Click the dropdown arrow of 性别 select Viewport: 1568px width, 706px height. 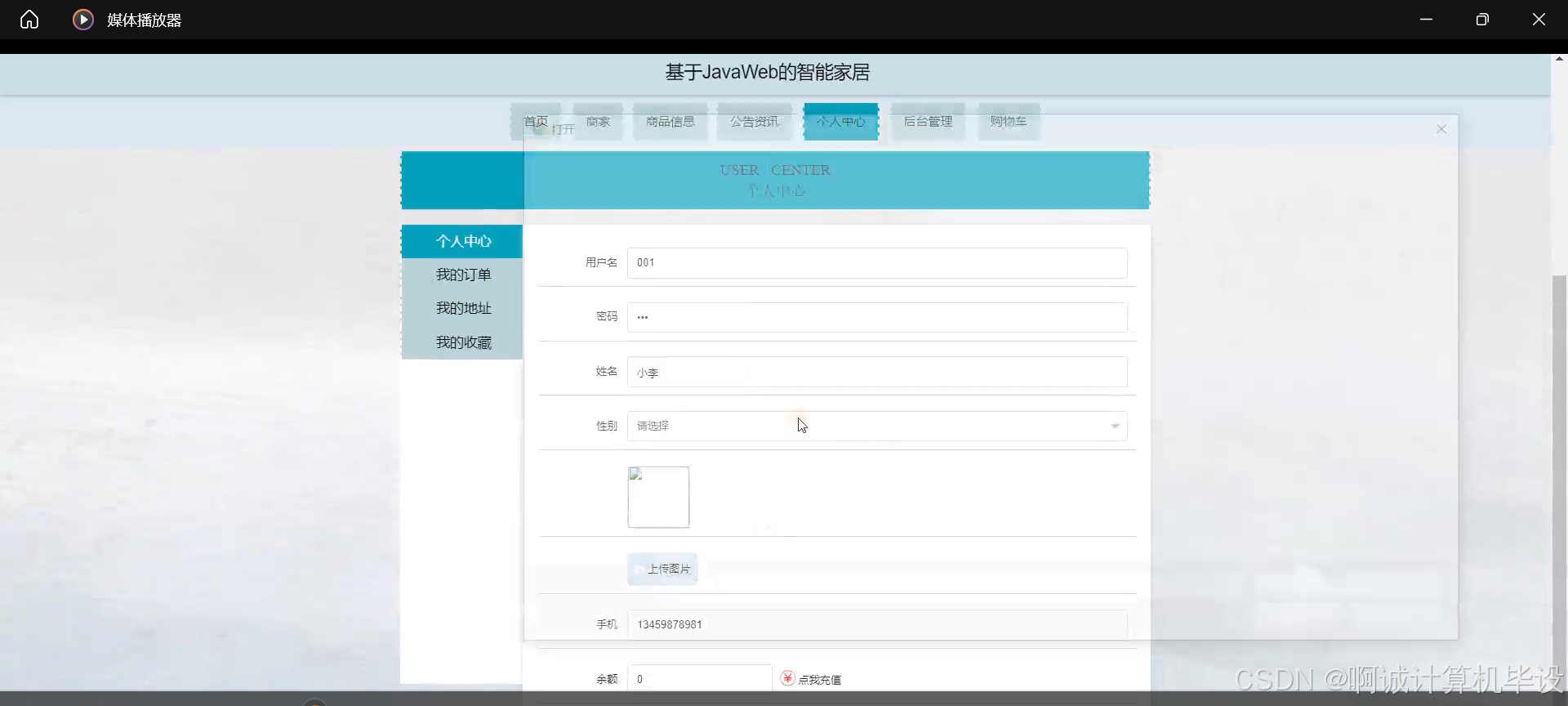[1115, 426]
